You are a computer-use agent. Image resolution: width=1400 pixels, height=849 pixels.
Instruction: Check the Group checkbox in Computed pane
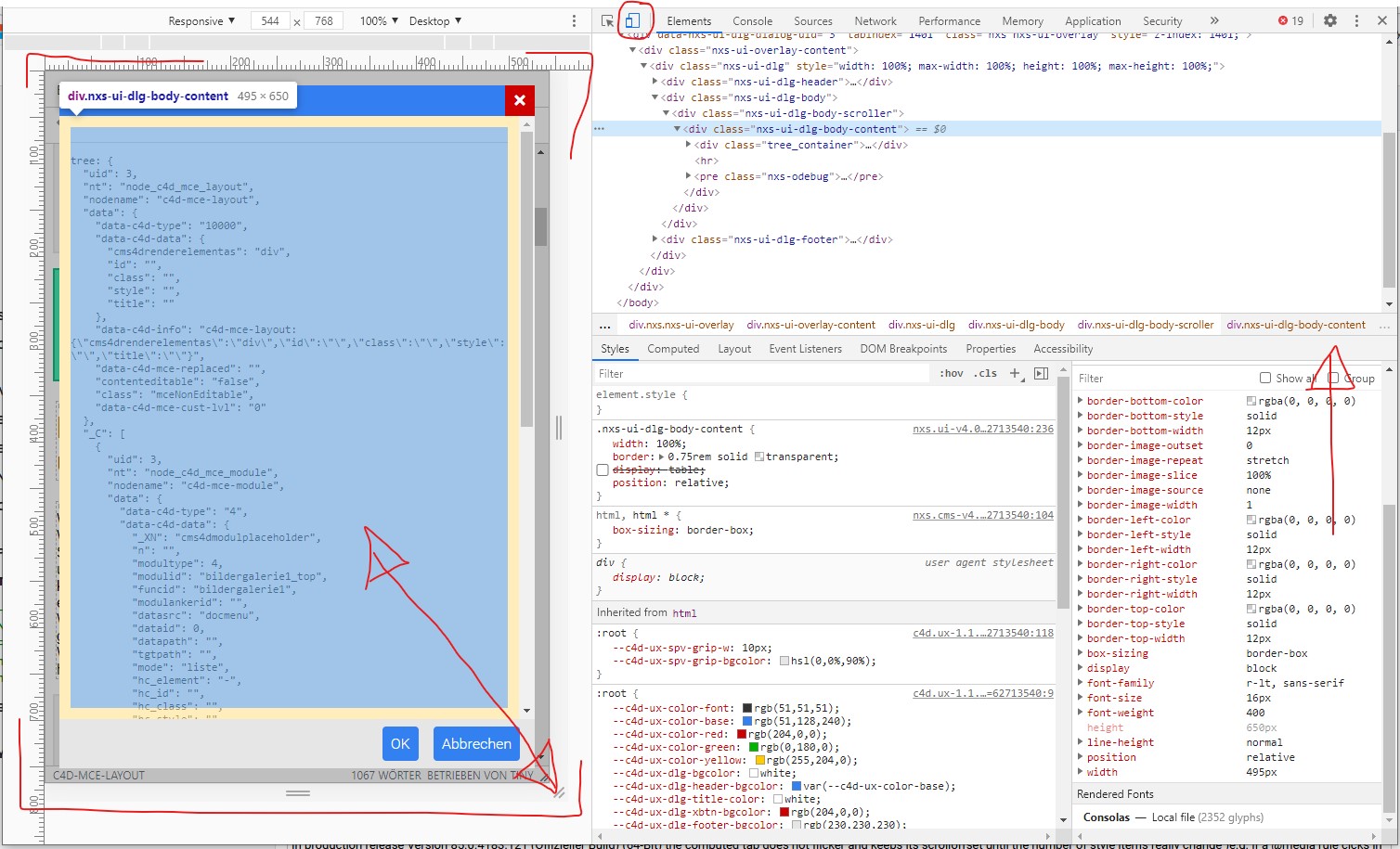pos(1333,378)
